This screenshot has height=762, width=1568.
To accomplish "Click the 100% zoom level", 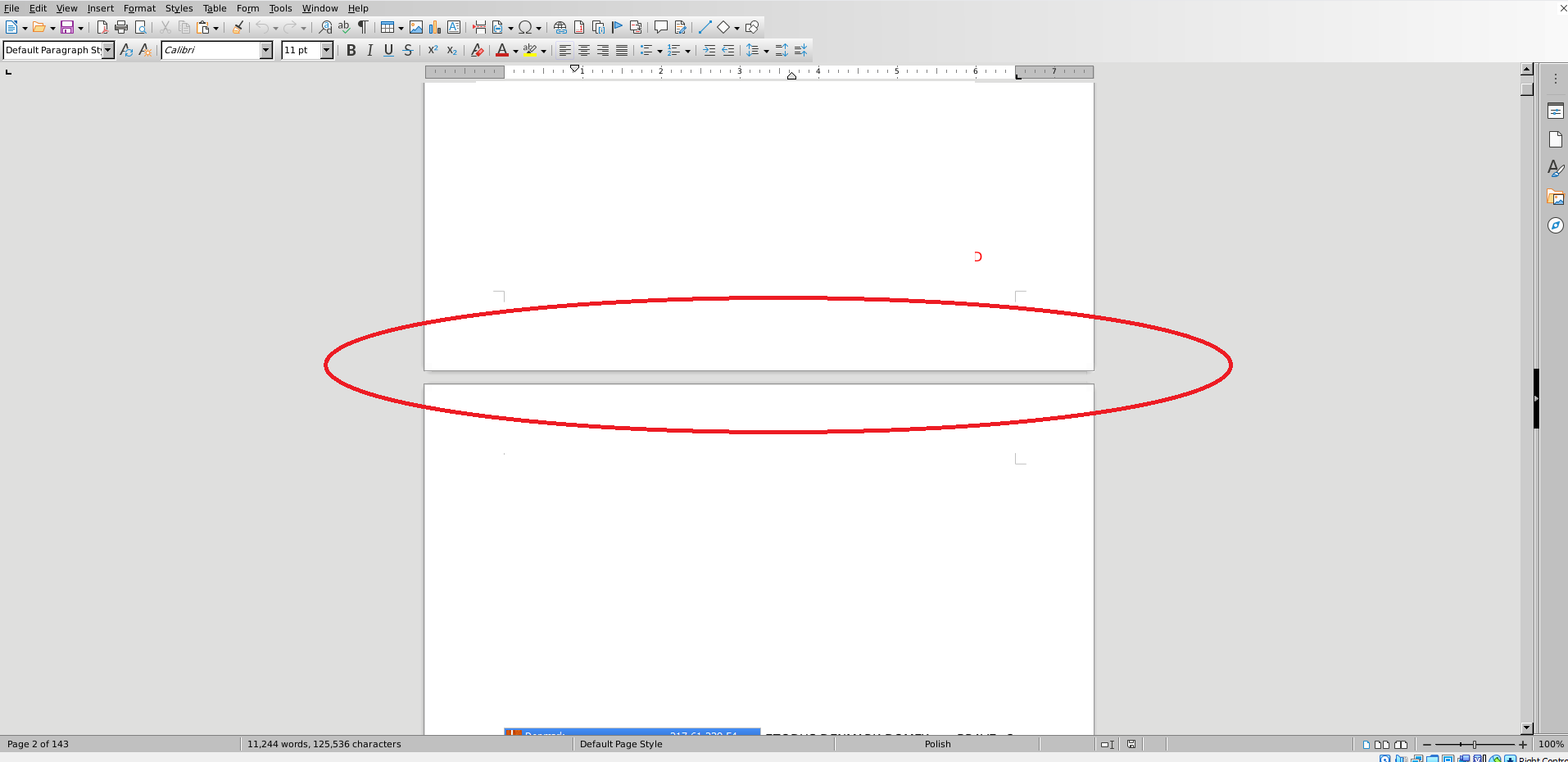I will click(x=1551, y=744).
